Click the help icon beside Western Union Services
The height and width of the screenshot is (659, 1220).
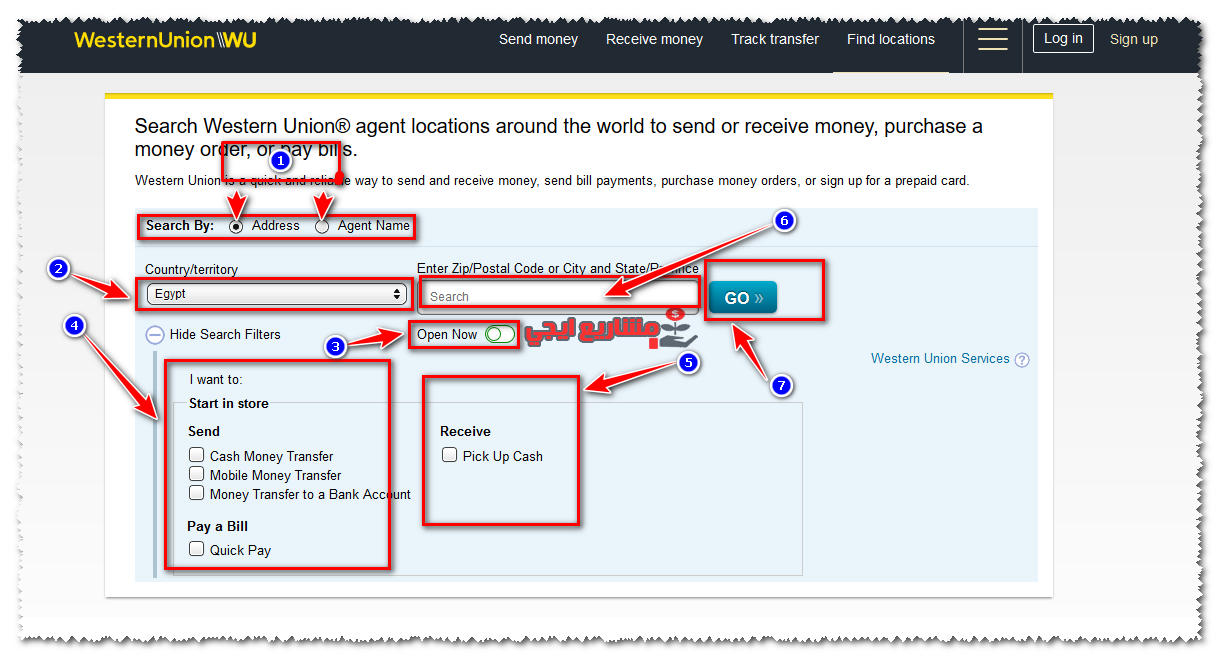coord(1022,360)
